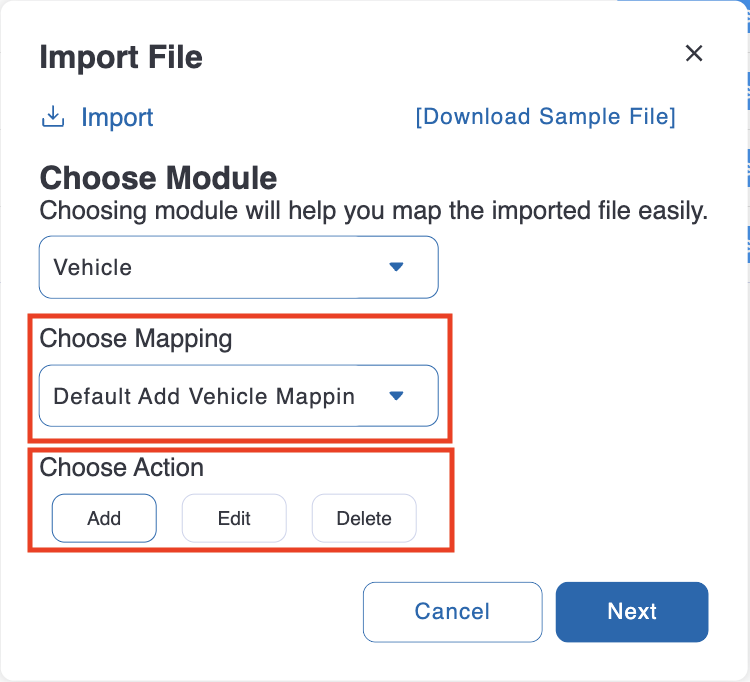750x682 pixels.
Task: Click the Choose Mapping label
Action: [x=136, y=339]
